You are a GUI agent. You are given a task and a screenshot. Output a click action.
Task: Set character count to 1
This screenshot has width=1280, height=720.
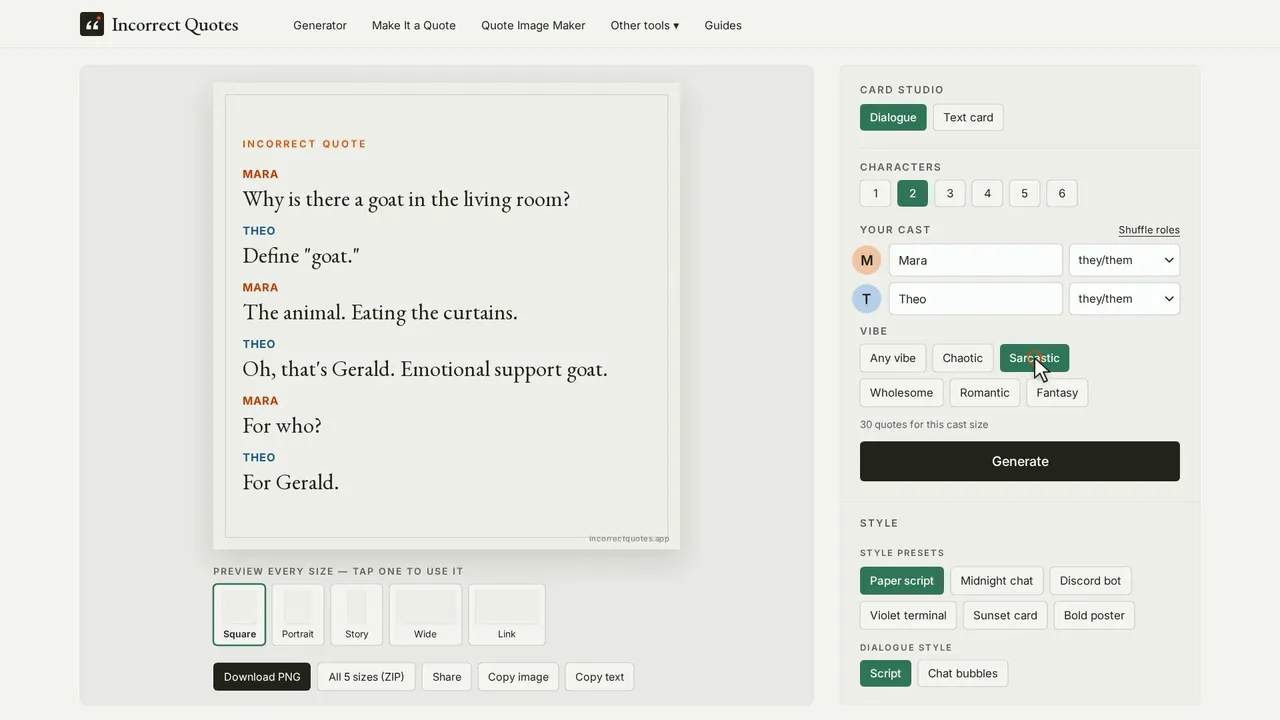pos(875,193)
